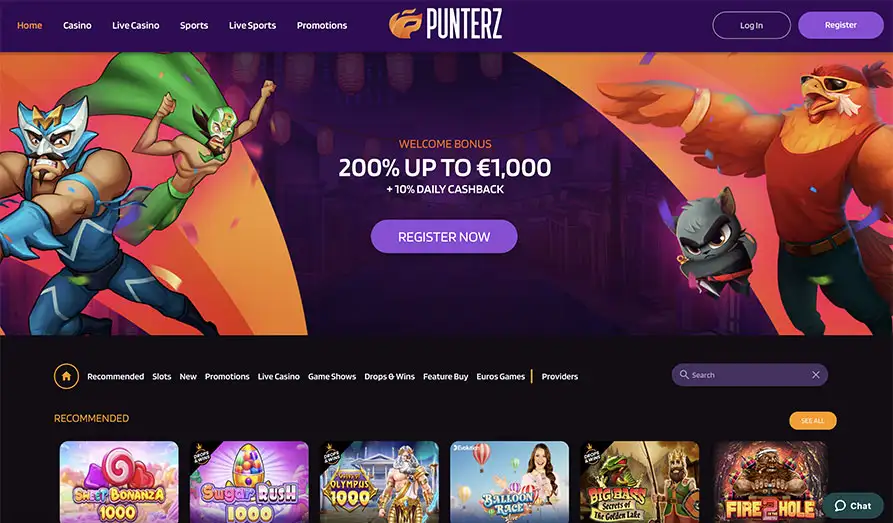
Task: Click the purple Register button in header
Action: (x=841, y=25)
